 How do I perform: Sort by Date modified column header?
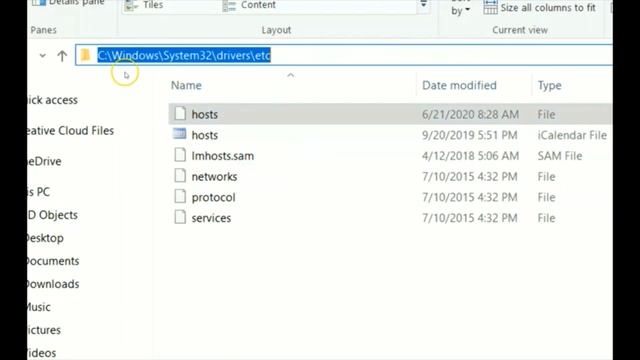click(x=459, y=85)
